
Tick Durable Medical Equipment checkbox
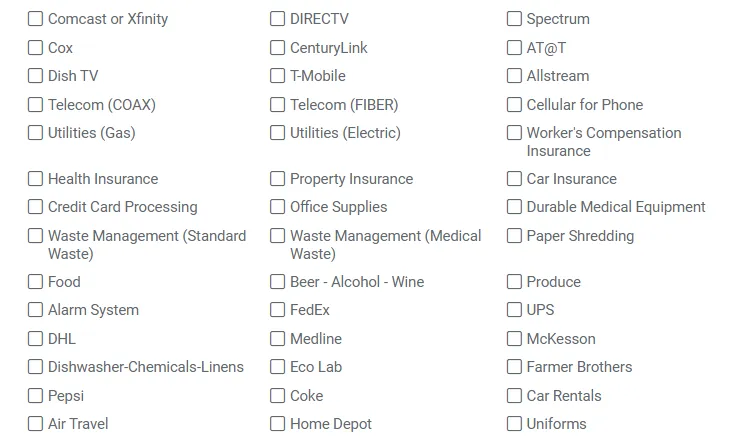point(515,207)
